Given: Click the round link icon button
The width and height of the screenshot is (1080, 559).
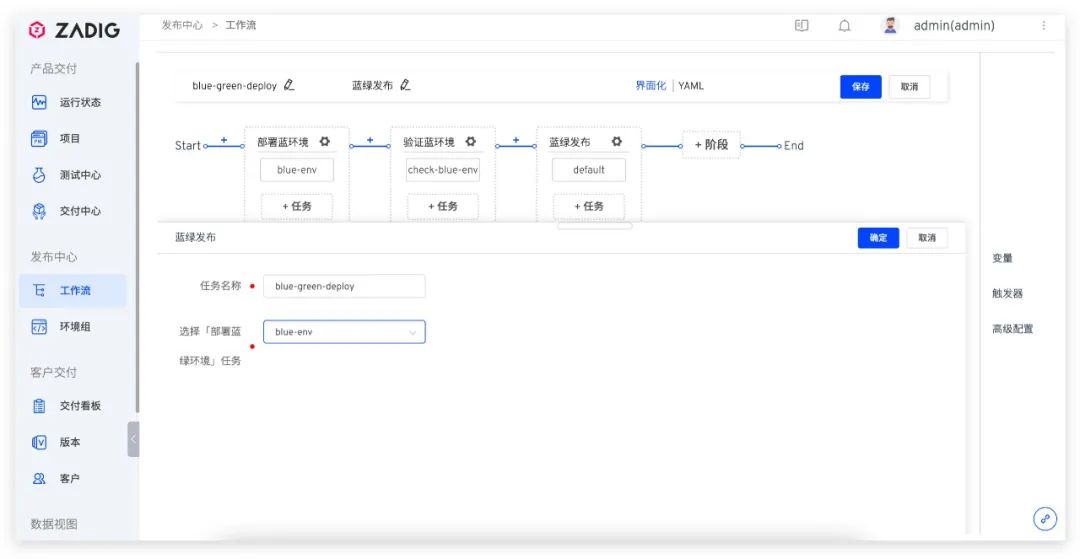Looking at the screenshot, I should coord(1045,518).
